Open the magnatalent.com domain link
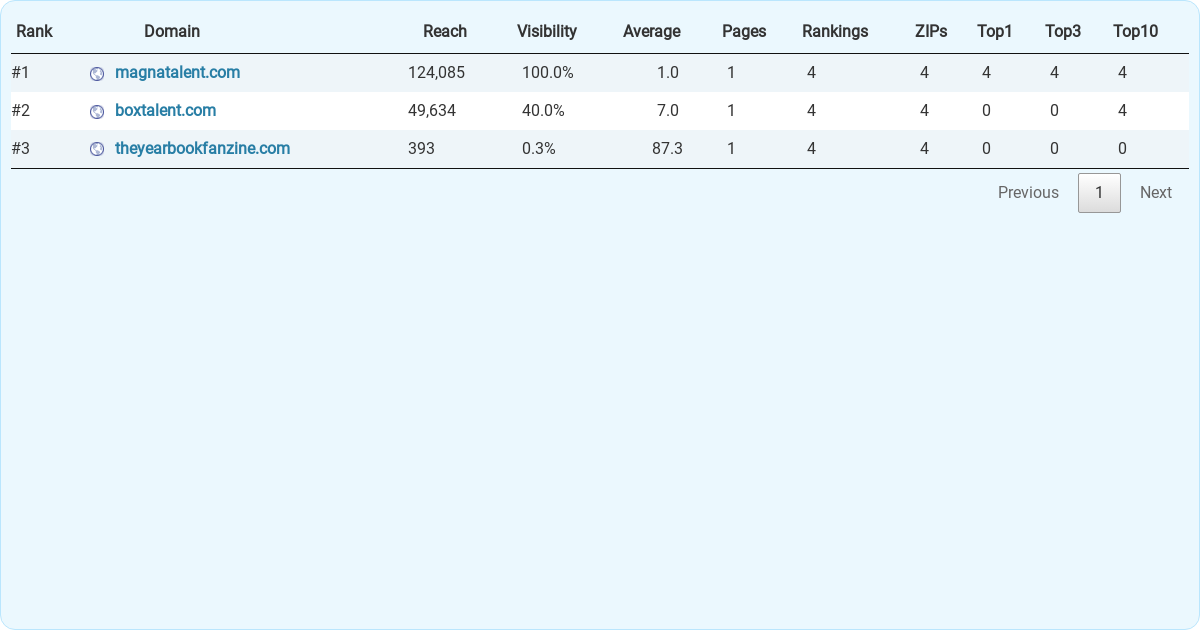Viewport: 1200px width, 630px height. [177, 72]
